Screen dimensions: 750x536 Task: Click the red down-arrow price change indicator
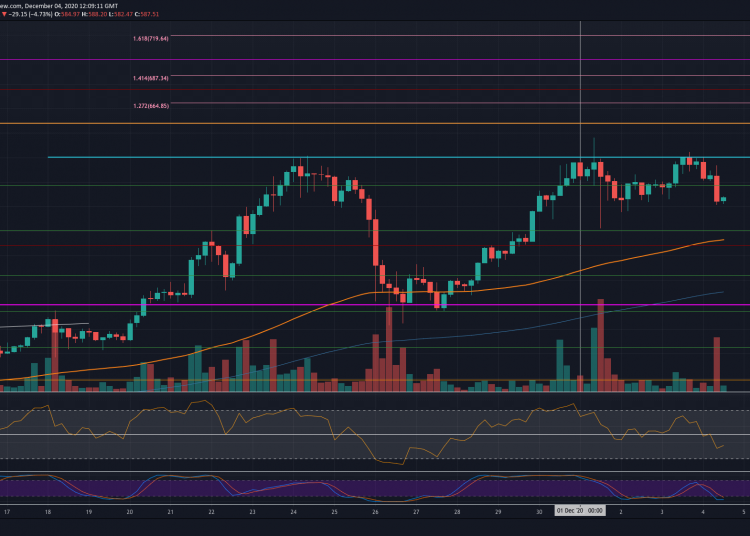pyautogui.click(x=3, y=12)
